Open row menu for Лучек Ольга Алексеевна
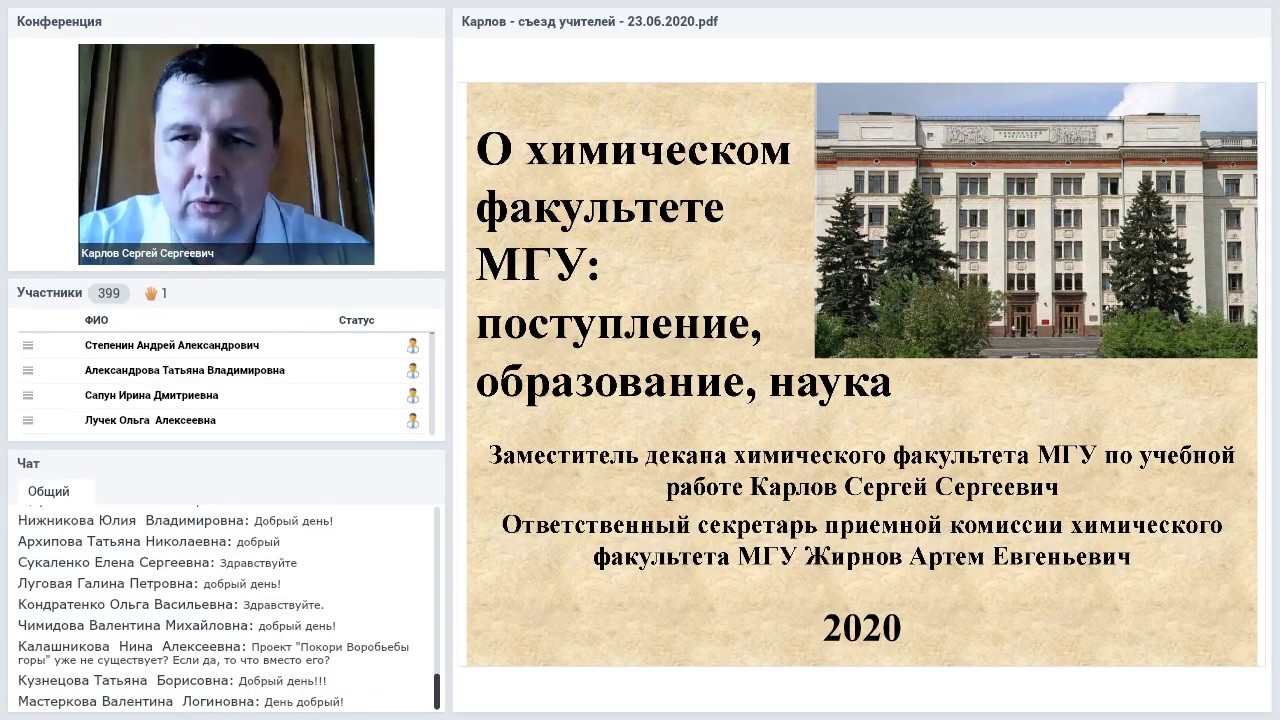Viewport: 1280px width, 720px height. [28, 421]
